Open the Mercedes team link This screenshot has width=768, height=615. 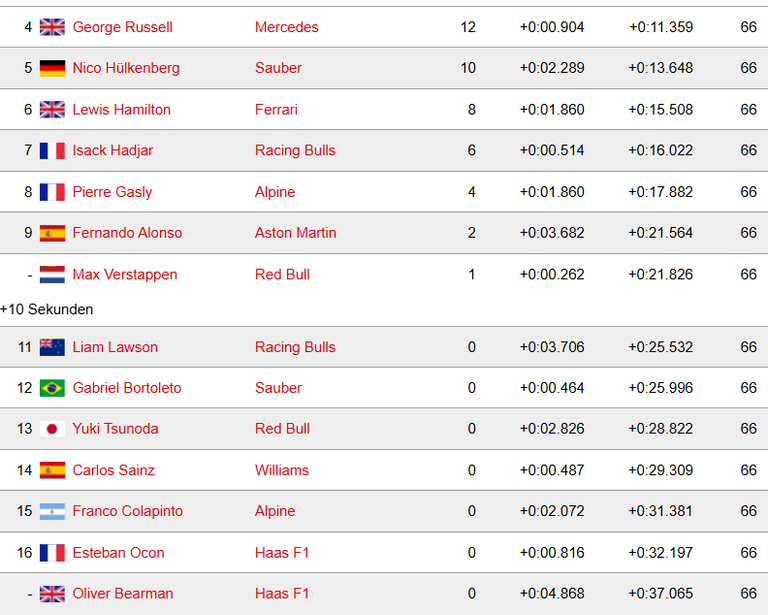(287, 27)
